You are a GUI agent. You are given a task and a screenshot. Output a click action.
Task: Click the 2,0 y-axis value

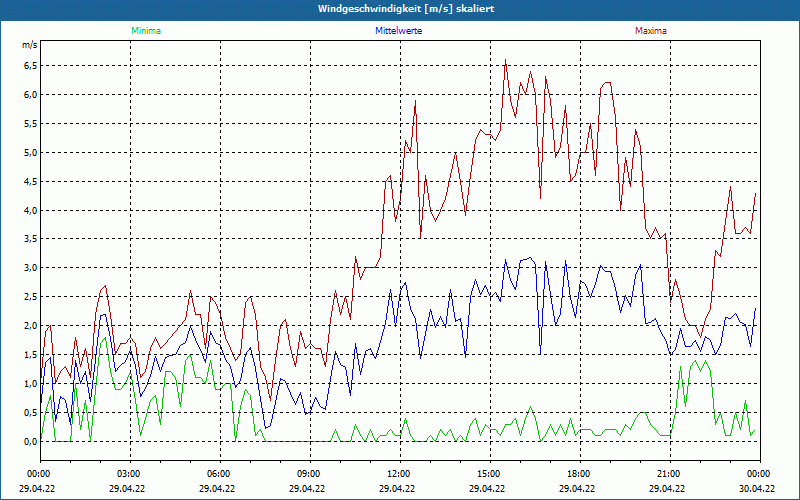point(31,326)
